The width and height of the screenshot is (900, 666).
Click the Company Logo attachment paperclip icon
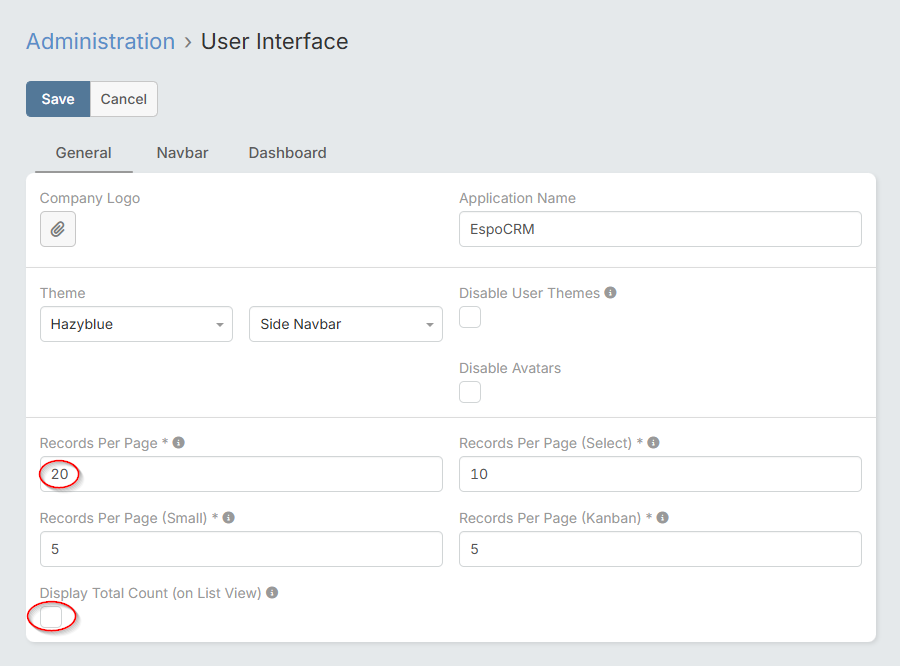coord(57,229)
